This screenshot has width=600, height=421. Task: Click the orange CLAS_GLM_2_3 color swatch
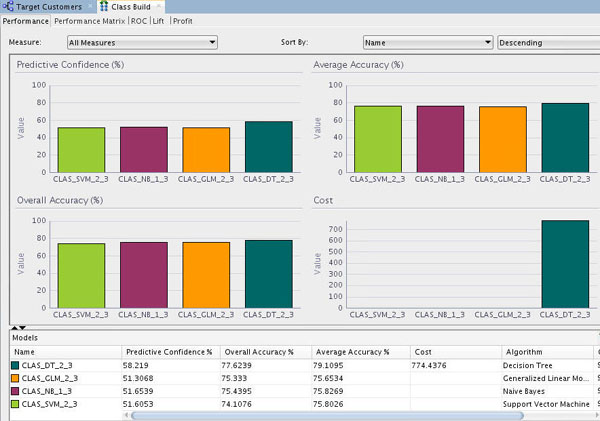[x=17, y=378]
